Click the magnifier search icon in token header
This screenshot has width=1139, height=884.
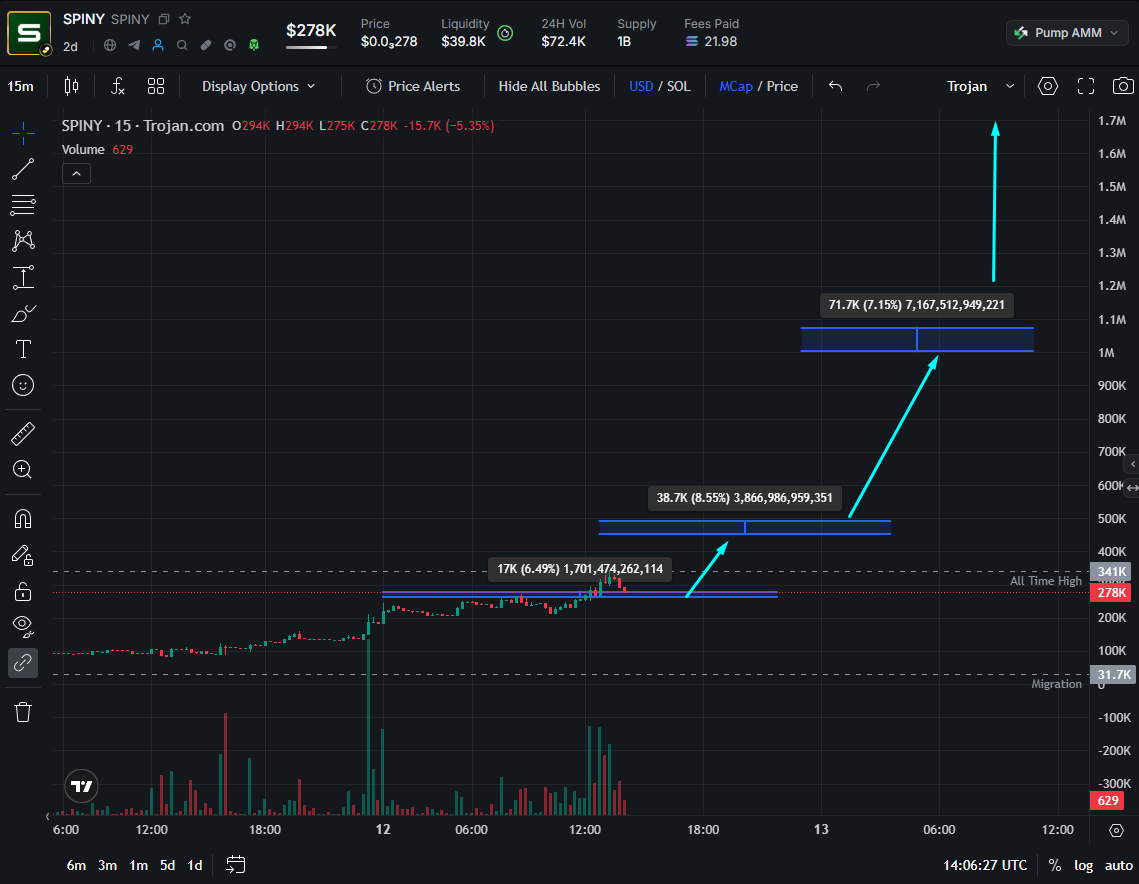click(x=182, y=45)
